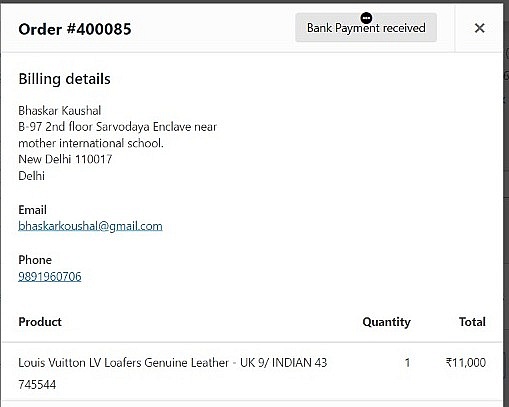Click the Total column header

click(472, 322)
